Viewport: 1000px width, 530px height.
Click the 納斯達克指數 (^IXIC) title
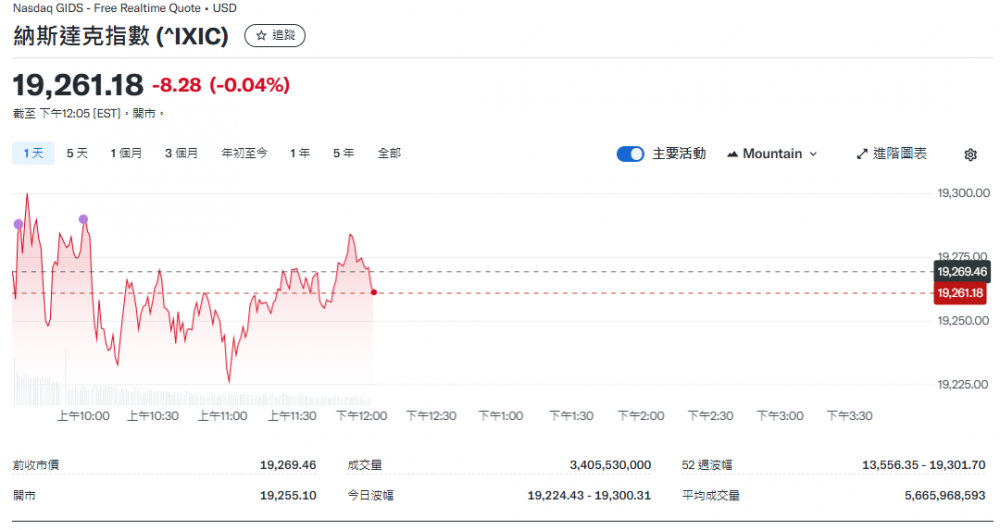(x=122, y=36)
